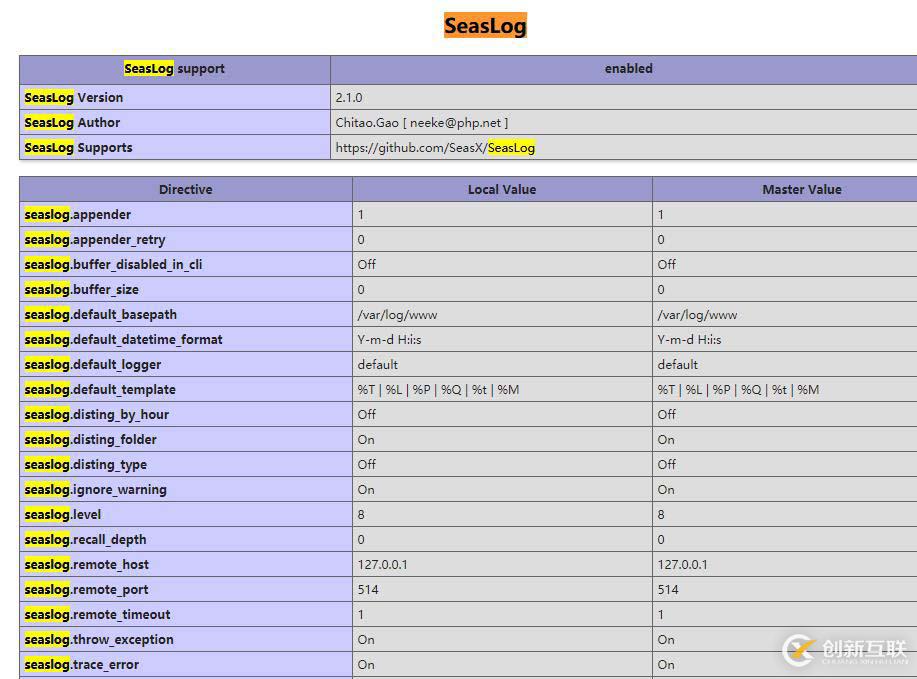The width and height of the screenshot is (917, 679).
Task: Click local value 'Y-m-d H:i:s'
Action: point(389,340)
